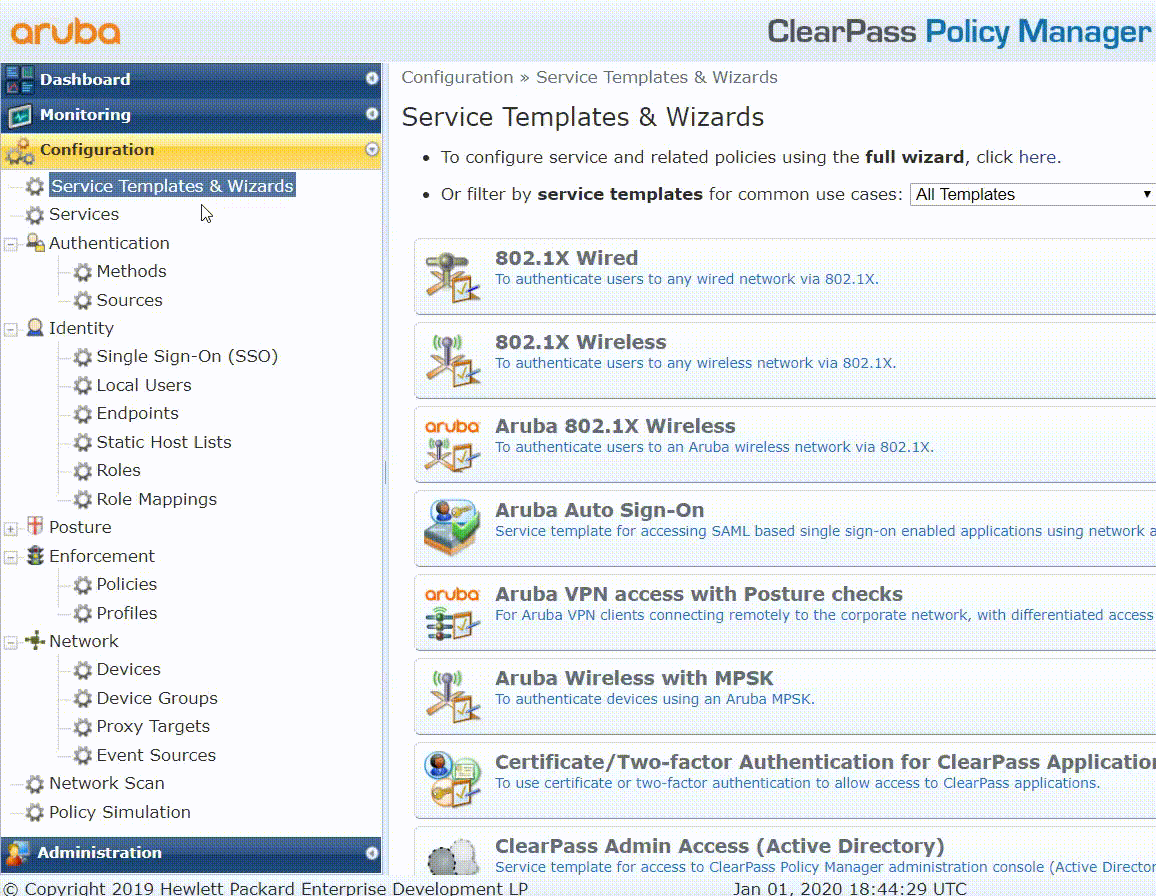Click the Aruba Auto Sign-On template icon

pyautogui.click(x=453, y=528)
